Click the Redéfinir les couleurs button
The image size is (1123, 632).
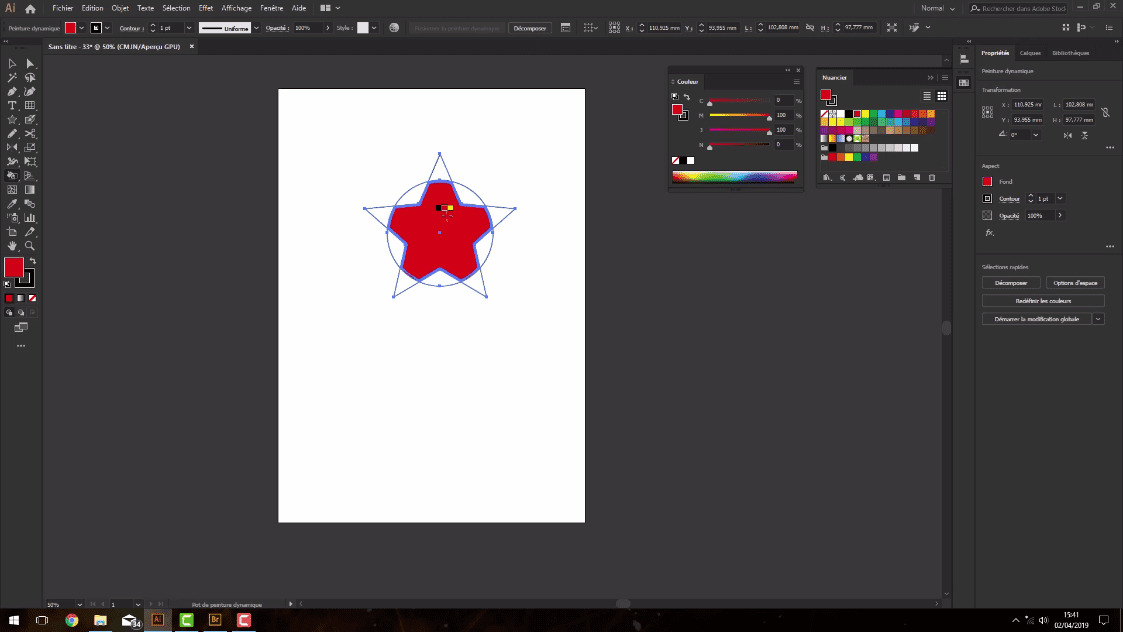click(1043, 301)
